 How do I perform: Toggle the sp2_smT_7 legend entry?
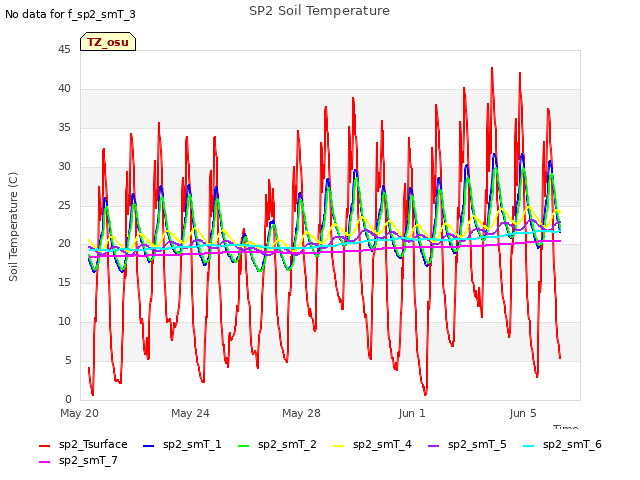click(78, 460)
